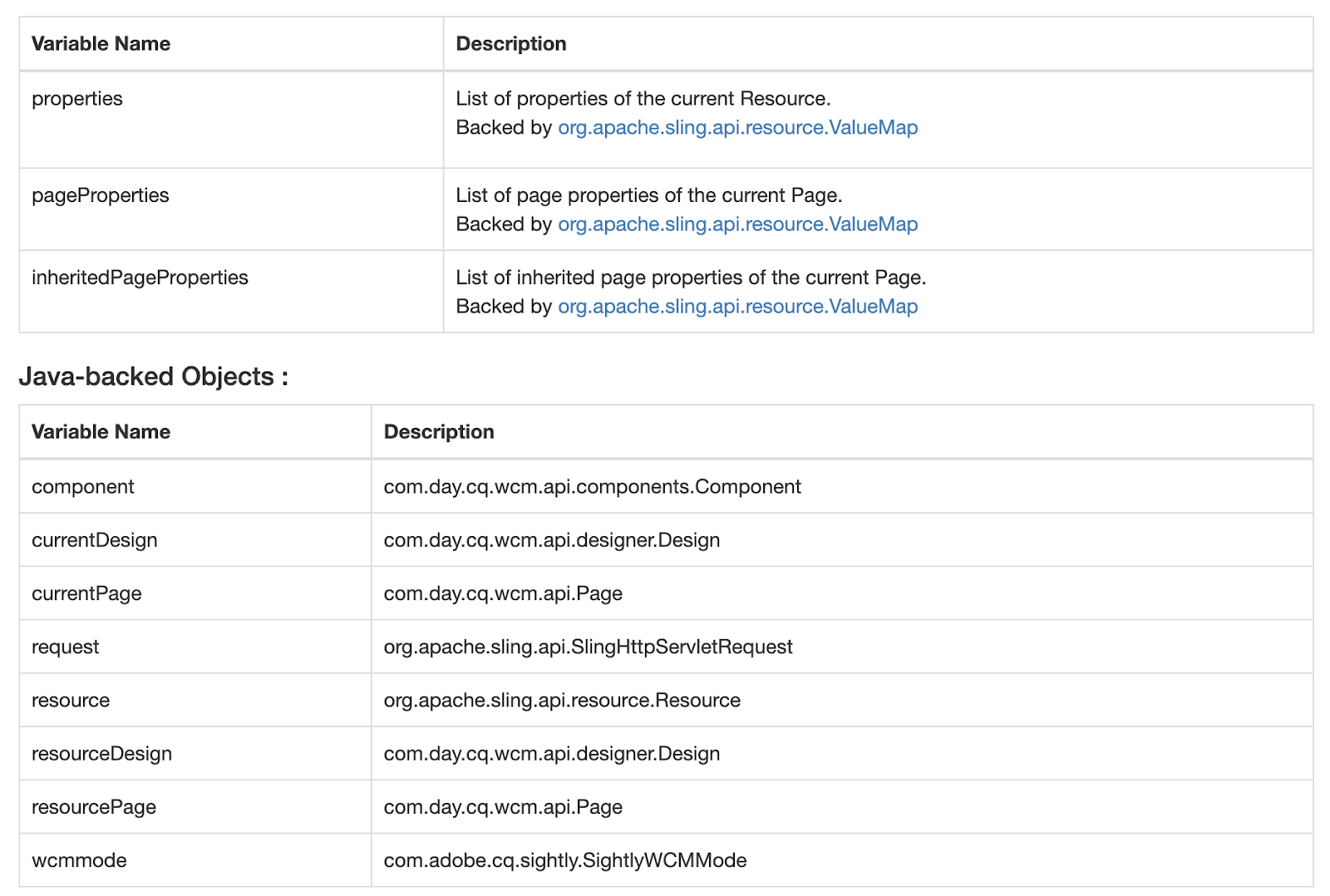Click 'org.apache.sling.api.SlingHttpServletRequest' description

[588, 647]
